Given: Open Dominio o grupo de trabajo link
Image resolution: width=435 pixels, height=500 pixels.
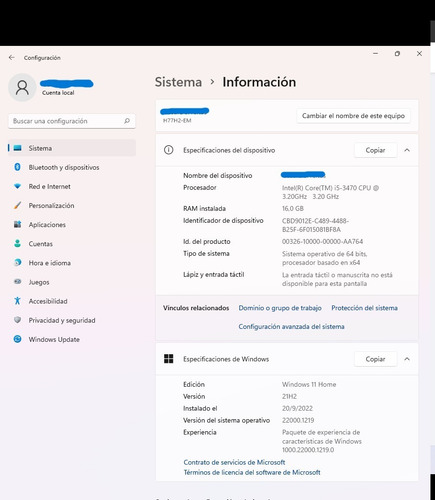Looking at the screenshot, I should [x=280, y=308].
